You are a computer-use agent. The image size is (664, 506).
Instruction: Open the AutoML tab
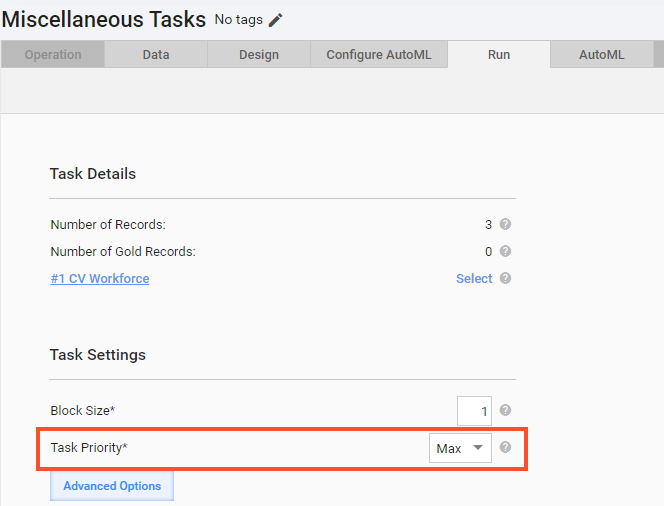click(602, 55)
